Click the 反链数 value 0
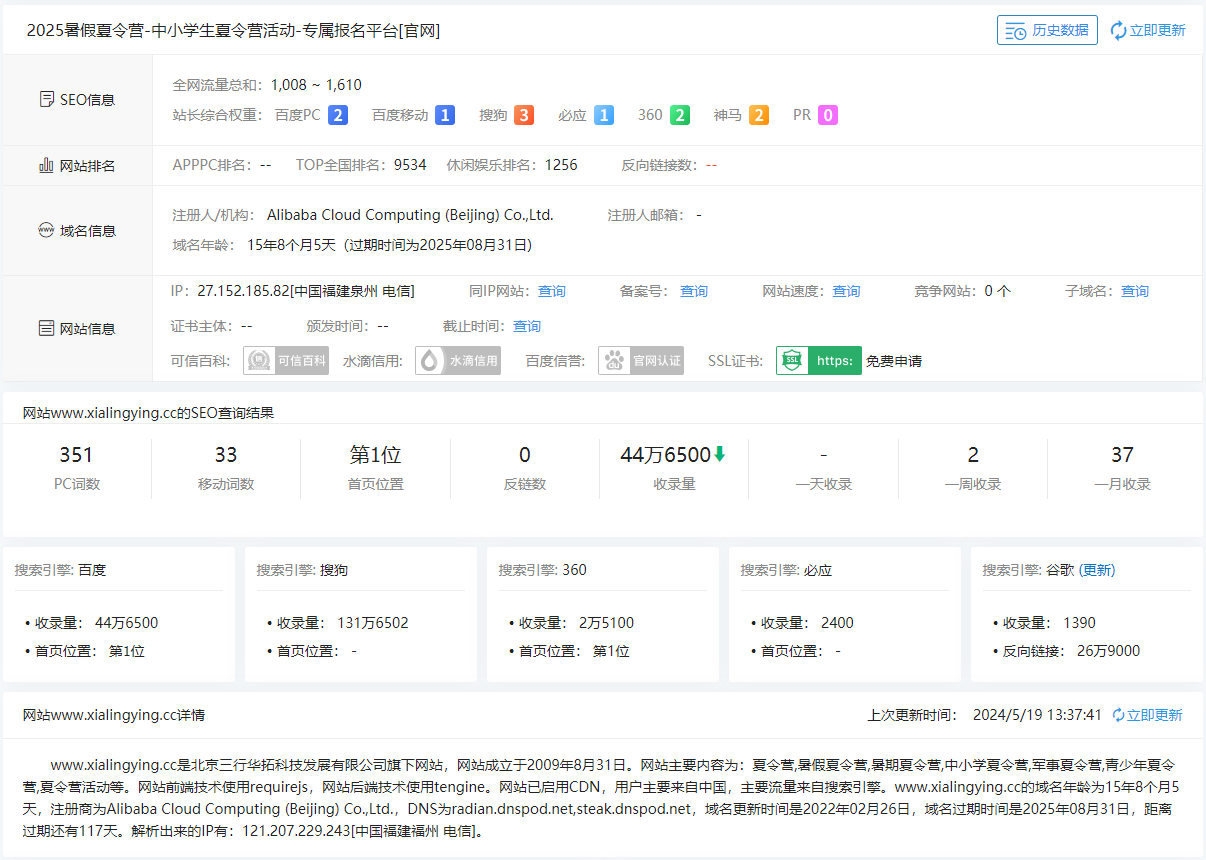Screen dimensions: 1206x860 (x=525, y=455)
